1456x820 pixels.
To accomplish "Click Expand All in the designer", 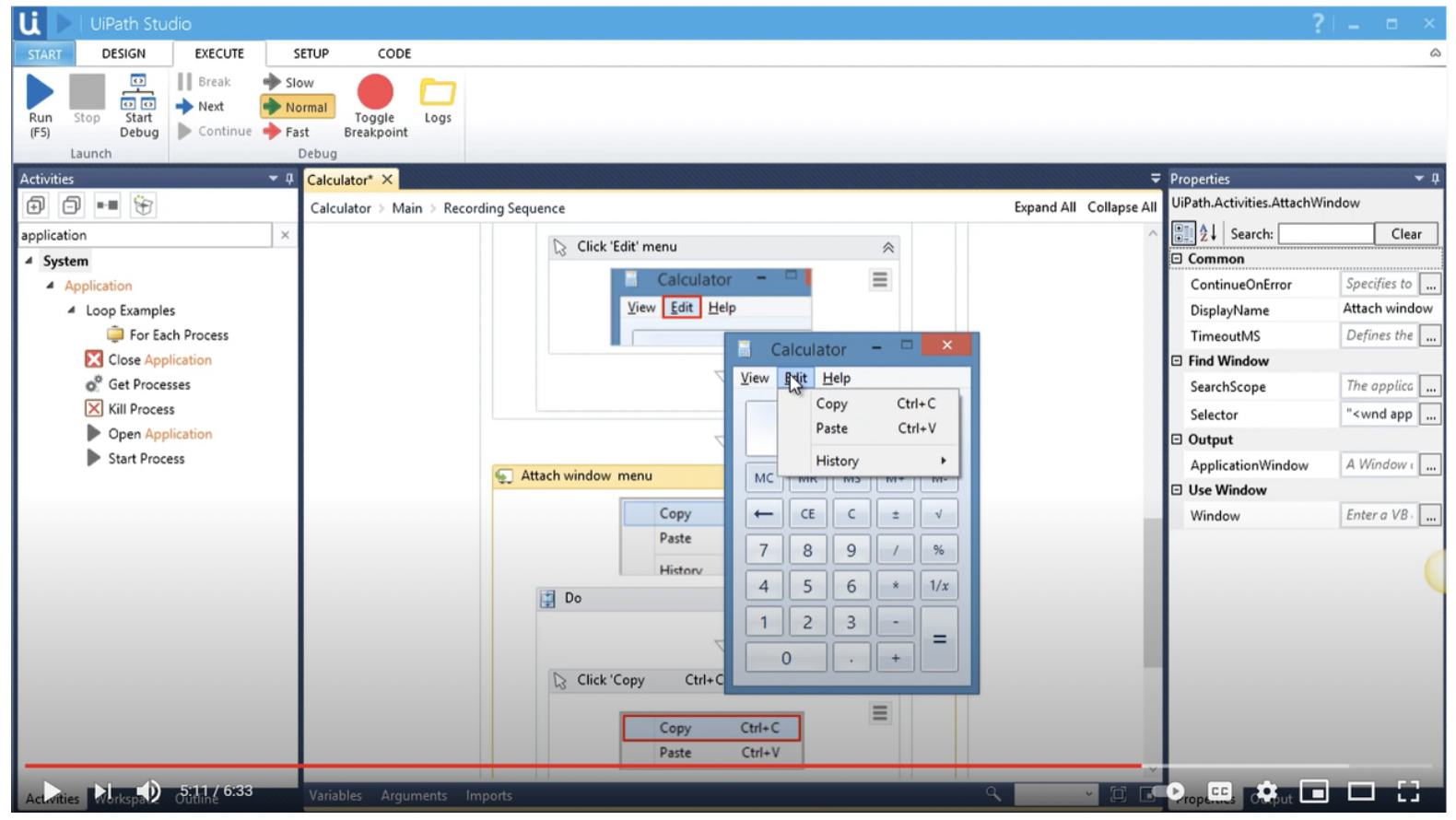I will point(1045,207).
